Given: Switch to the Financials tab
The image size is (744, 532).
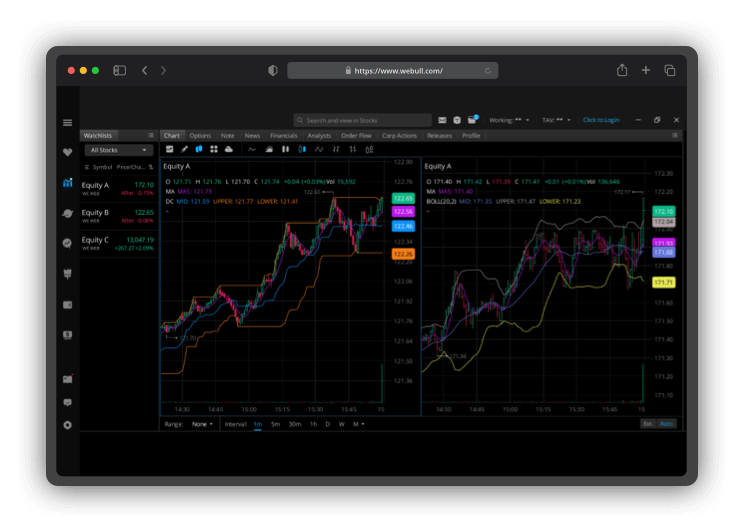Looking at the screenshot, I should 283,135.
